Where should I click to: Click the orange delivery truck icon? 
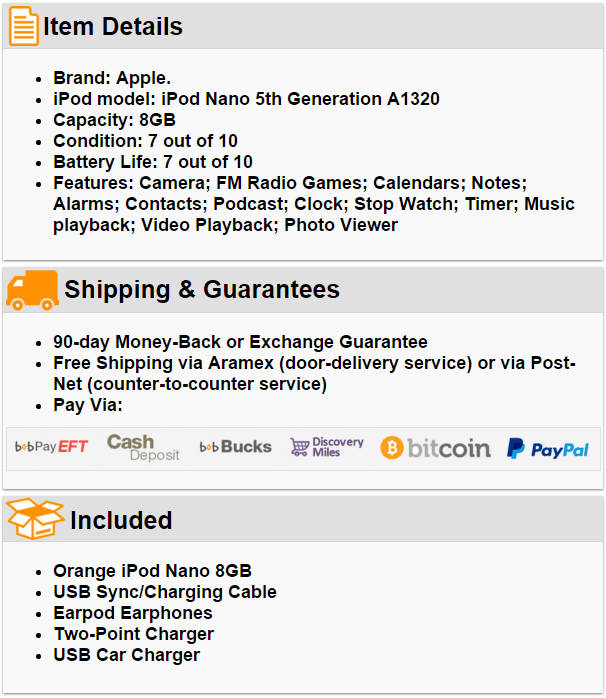point(32,290)
